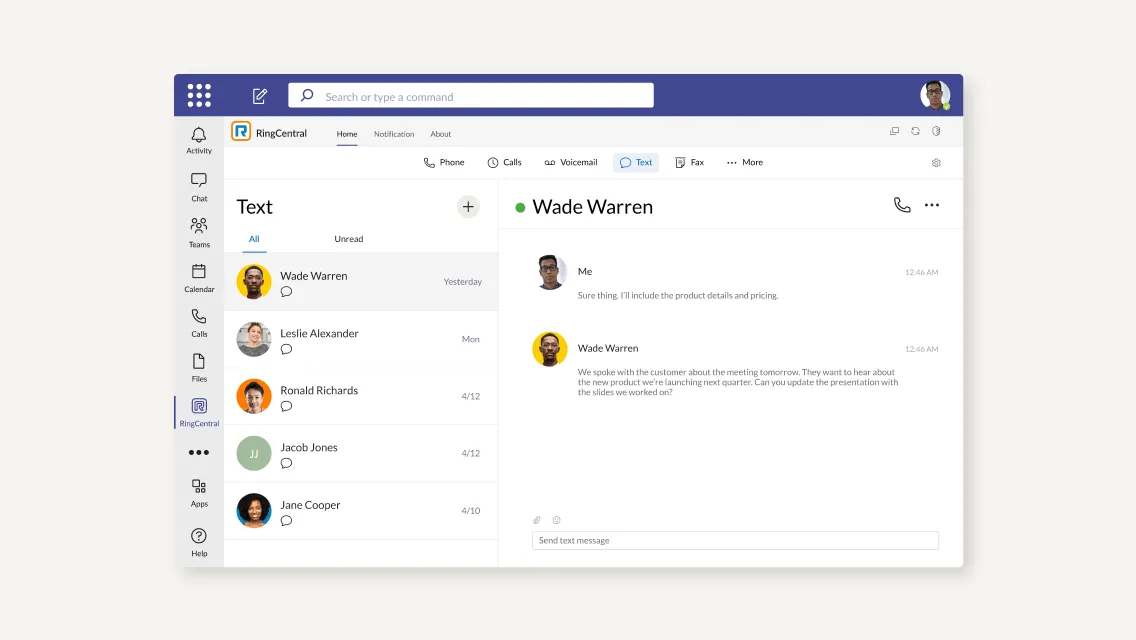1136x640 pixels.
Task: Open conversation options ellipsis menu
Action: [932, 205]
